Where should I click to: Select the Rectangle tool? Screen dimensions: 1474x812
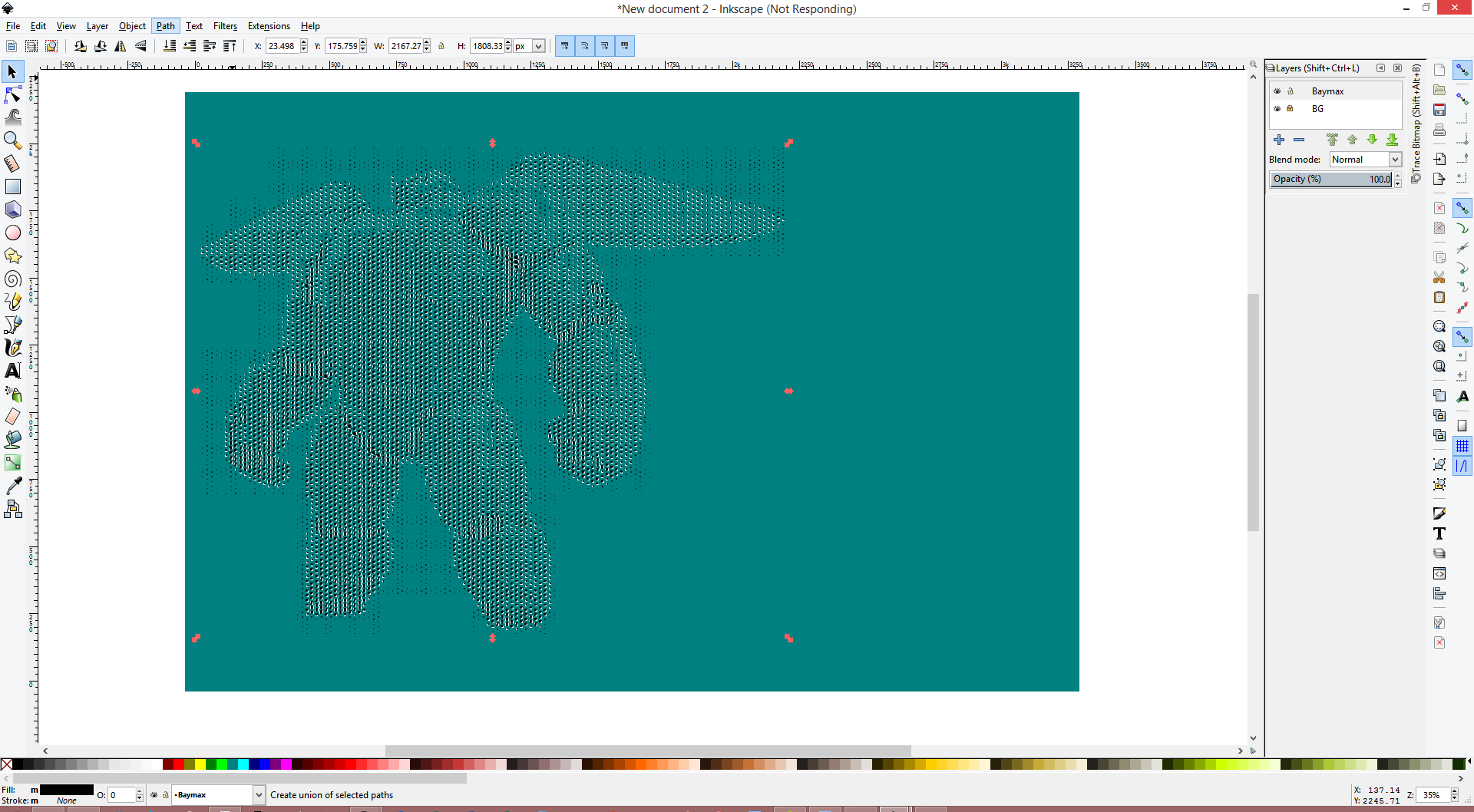13,186
